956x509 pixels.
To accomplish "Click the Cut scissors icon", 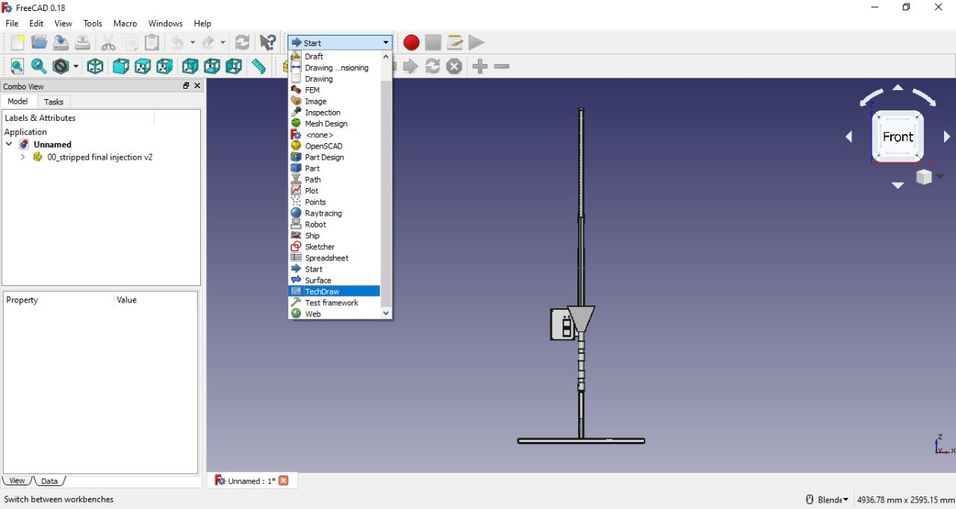I will coord(109,42).
